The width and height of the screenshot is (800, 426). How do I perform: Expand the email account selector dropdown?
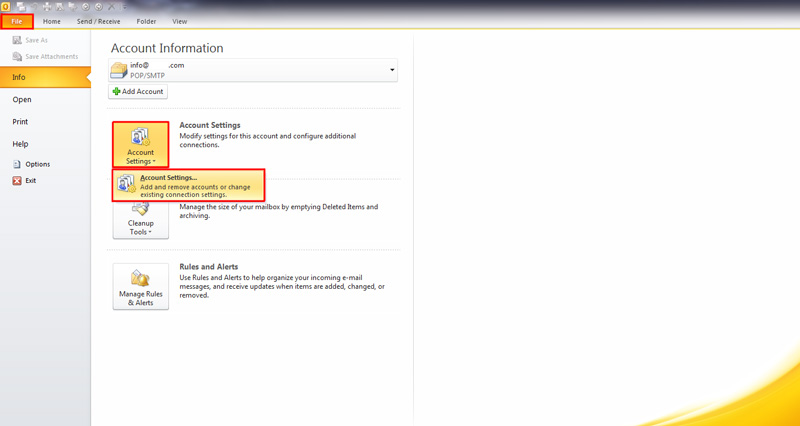392,70
